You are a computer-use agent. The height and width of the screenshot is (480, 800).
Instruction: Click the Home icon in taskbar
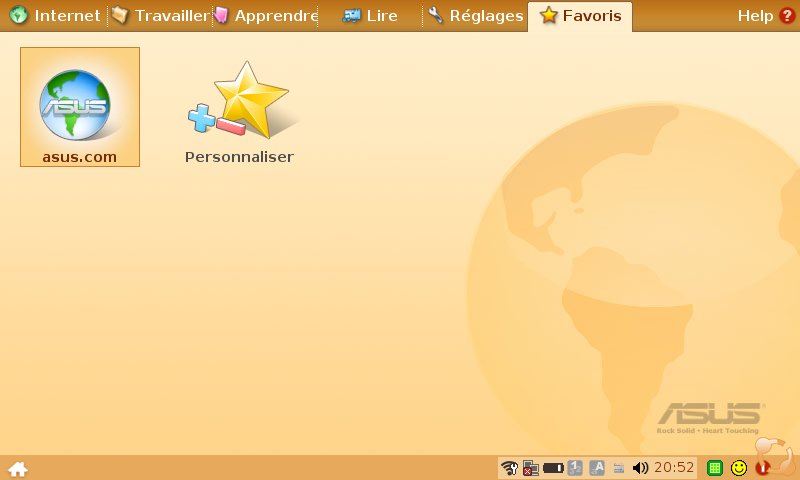18,469
